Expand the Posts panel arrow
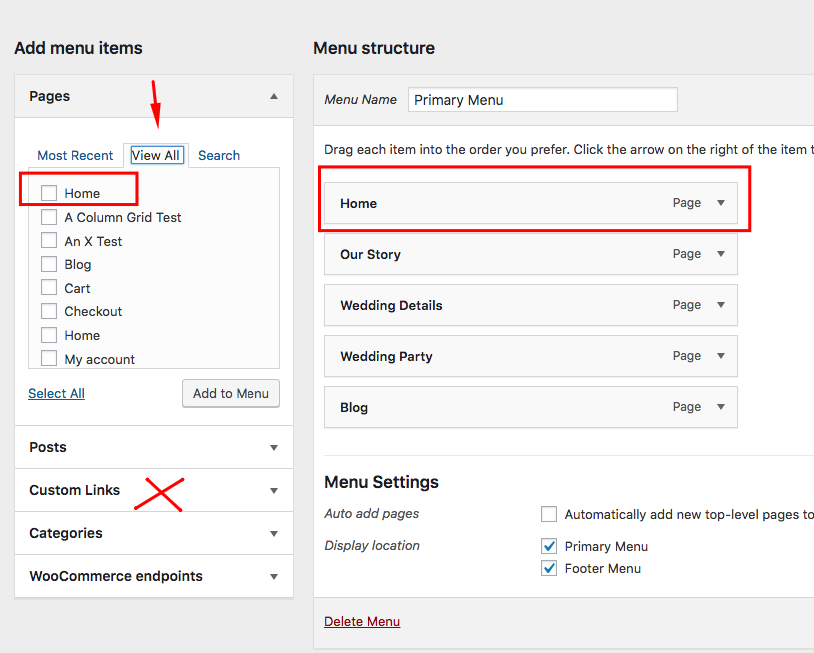Screen dimensions: 814x653 click(x=274, y=448)
